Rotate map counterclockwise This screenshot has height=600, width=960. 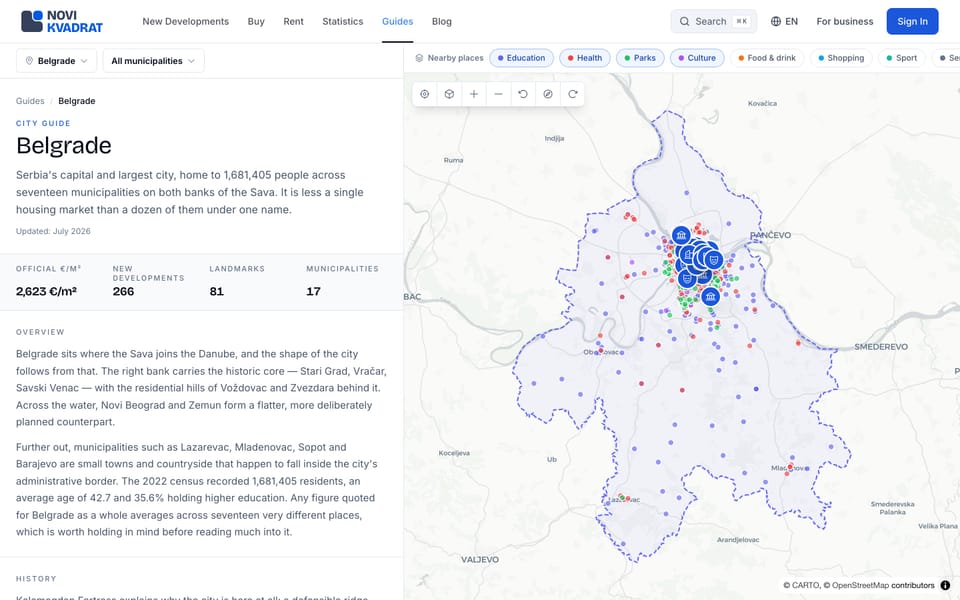pyautogui.click(x=523, y=94)
